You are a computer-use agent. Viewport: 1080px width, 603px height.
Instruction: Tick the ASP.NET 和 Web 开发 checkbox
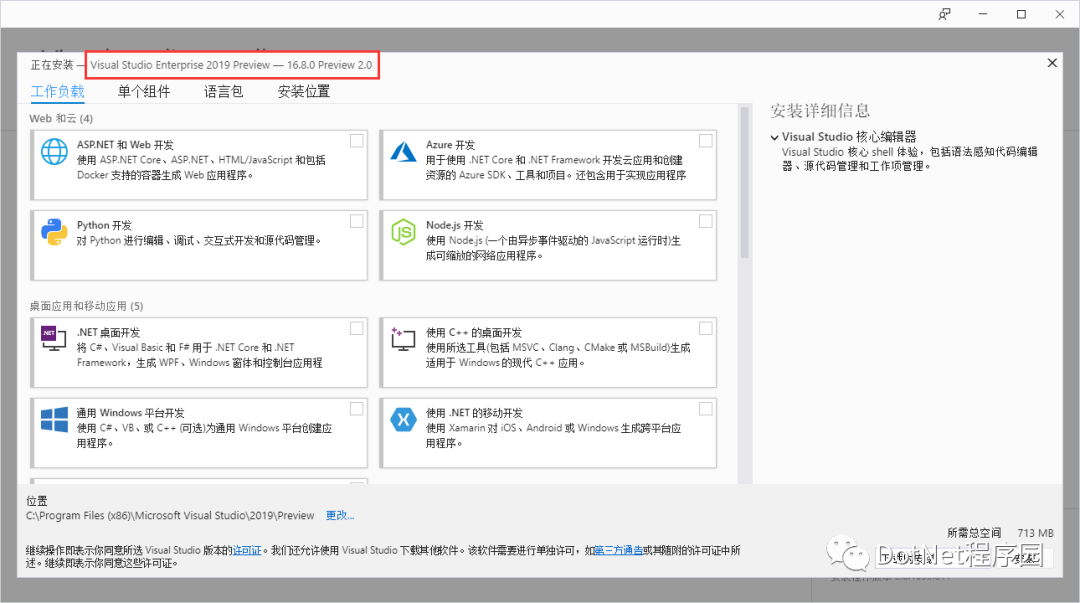pyautogui.click(x=357, y=141)
